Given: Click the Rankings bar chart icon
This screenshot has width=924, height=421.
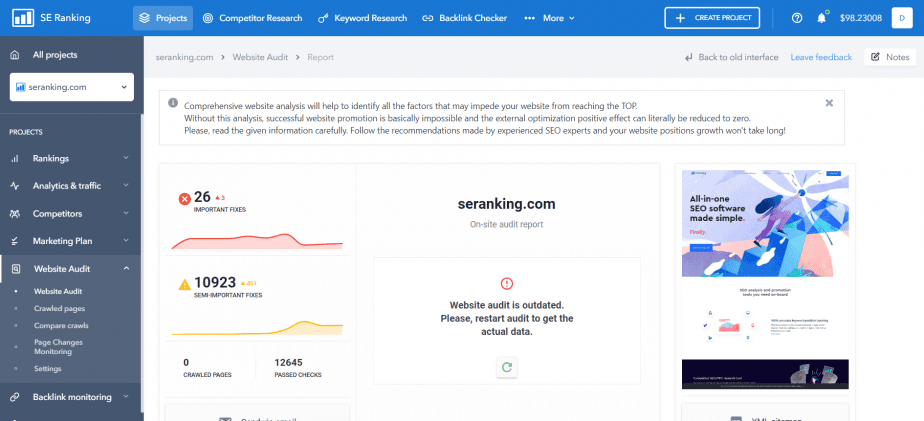Looking at the screenshot, I should 15,159.
